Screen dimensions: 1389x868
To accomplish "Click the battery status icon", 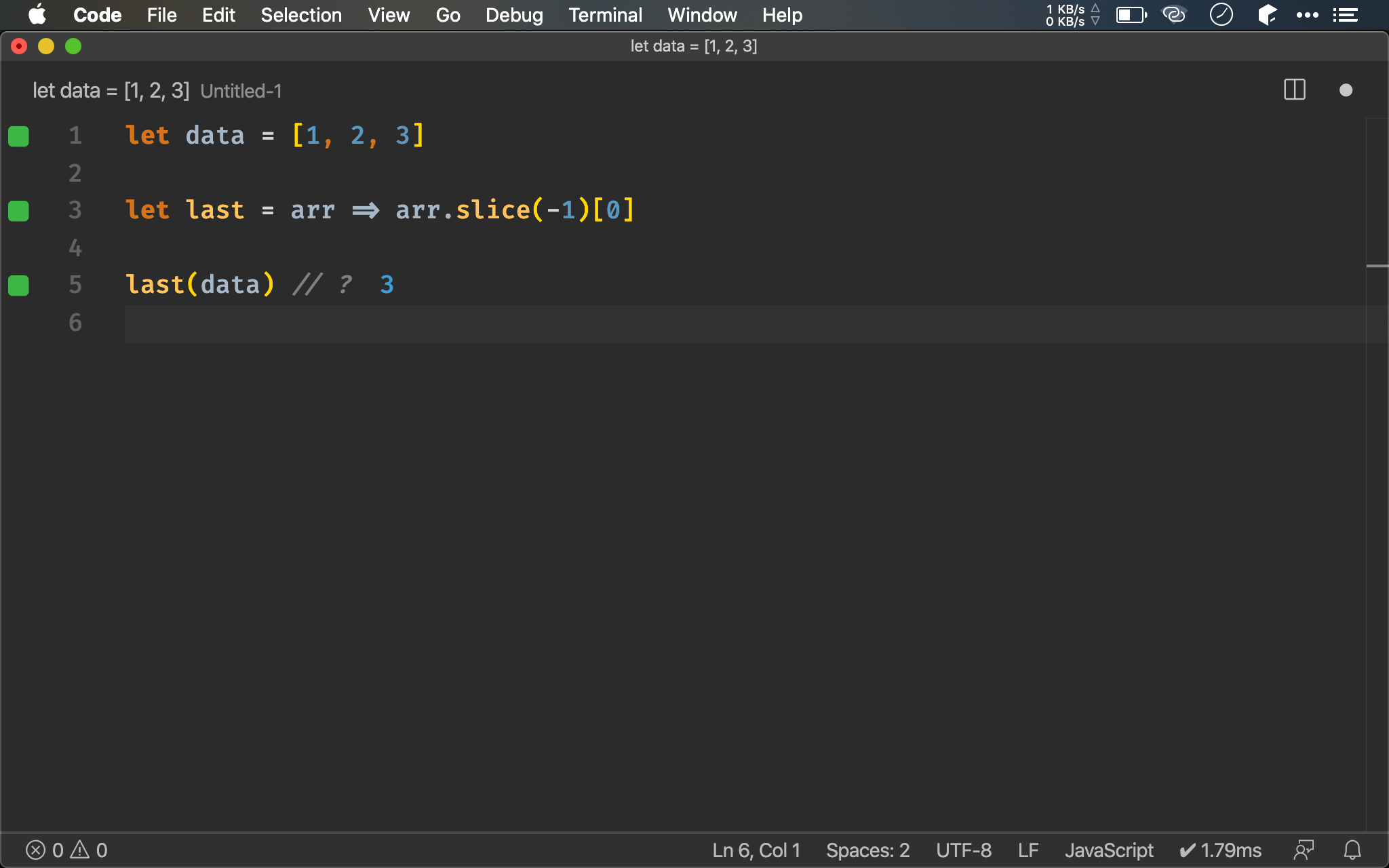I will click(x=1131, y=15).
